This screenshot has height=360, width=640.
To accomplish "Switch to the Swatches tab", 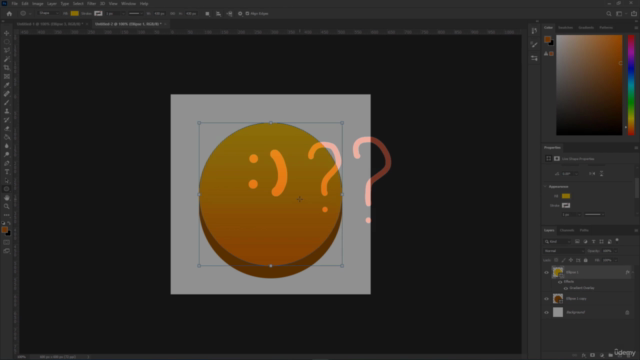I will pyautogui.click(x=565, y=28).
